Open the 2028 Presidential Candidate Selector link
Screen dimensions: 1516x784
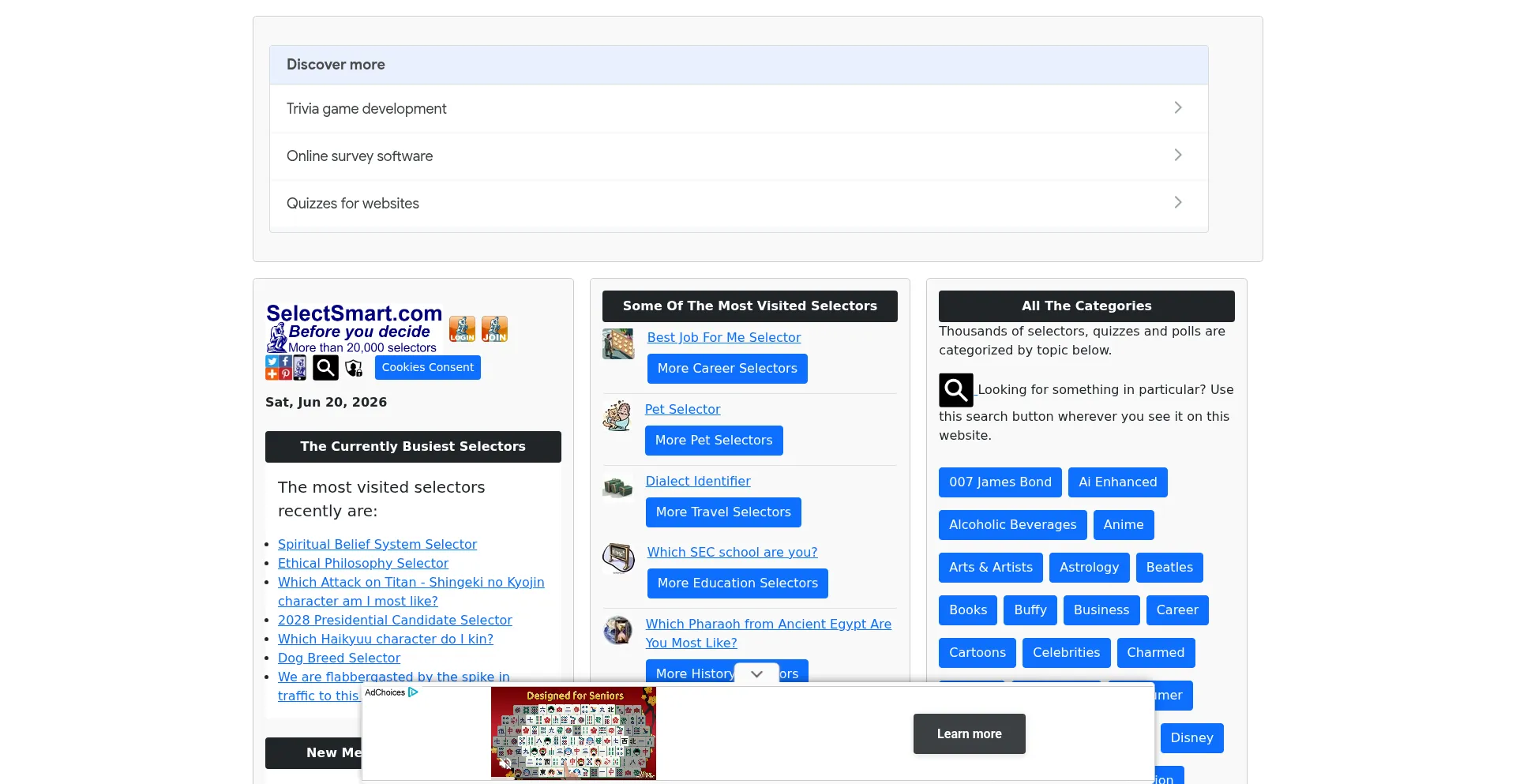[x=395, y=621]
